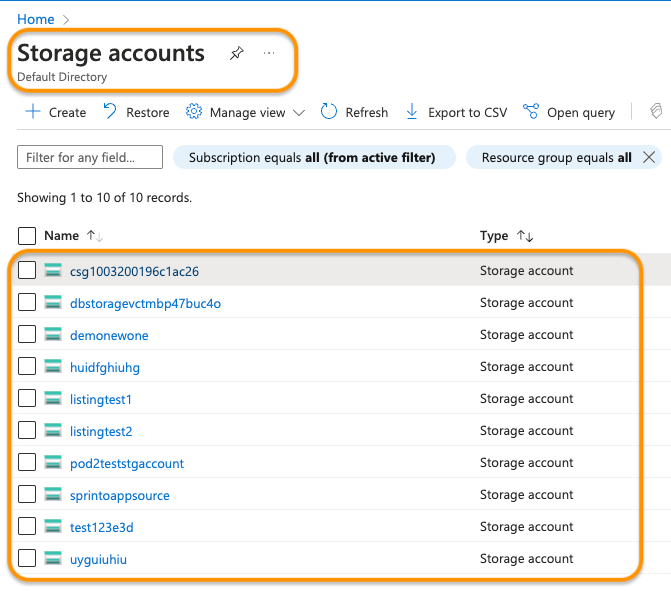671x591 pixels.
Task: Click the Create button label
Action: (x=67, y=113)
